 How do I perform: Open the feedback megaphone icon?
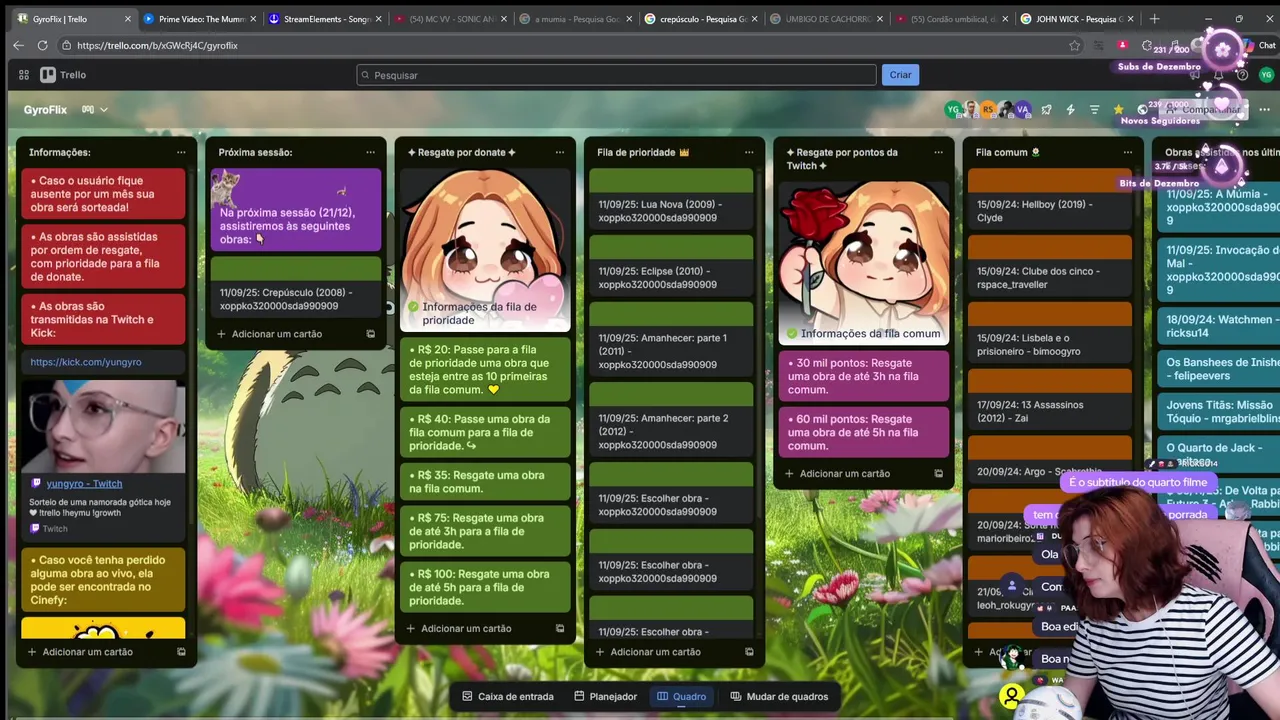pos(1195,75)
